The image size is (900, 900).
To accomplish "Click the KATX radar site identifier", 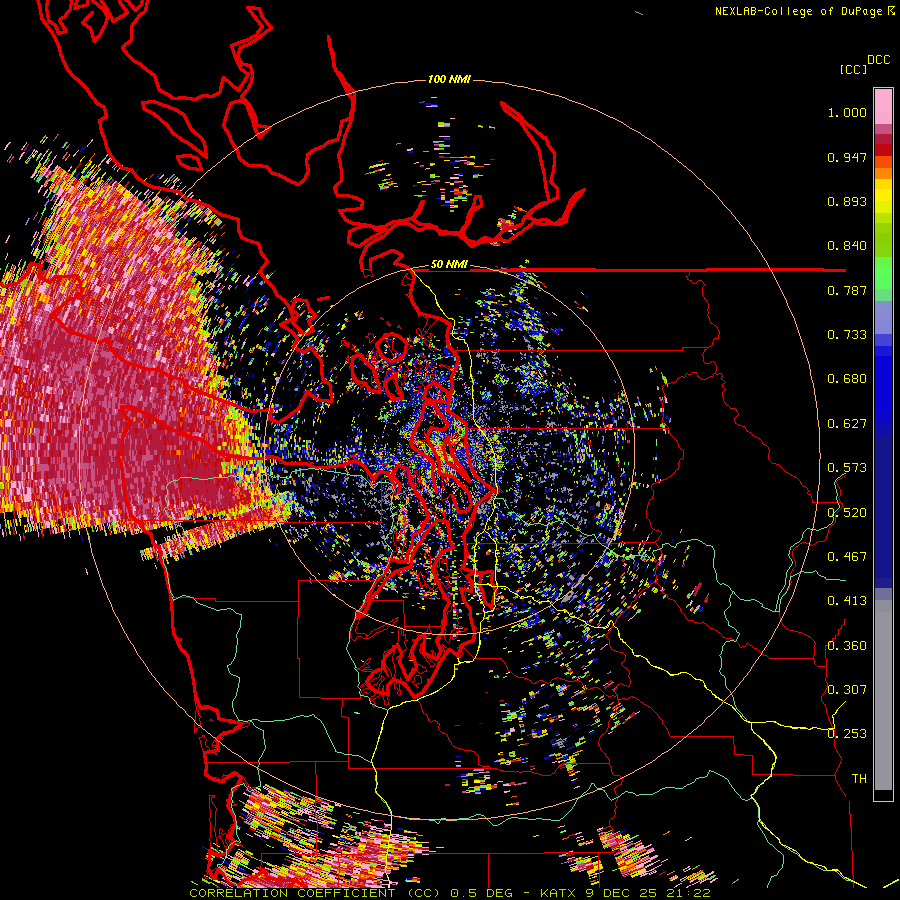I will click(x=559, y=893).
